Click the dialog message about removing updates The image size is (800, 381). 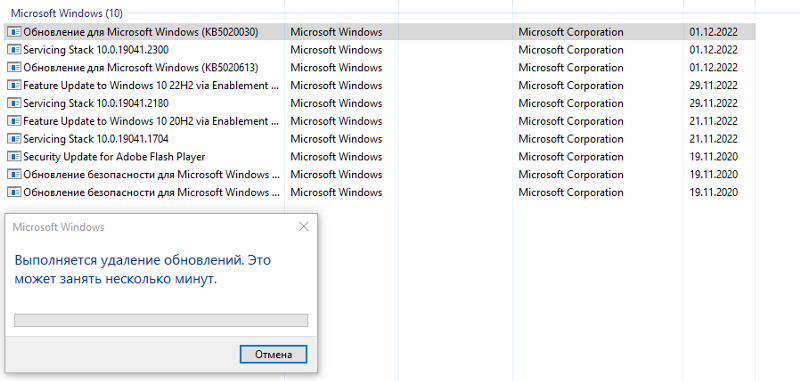click(142, 270)
